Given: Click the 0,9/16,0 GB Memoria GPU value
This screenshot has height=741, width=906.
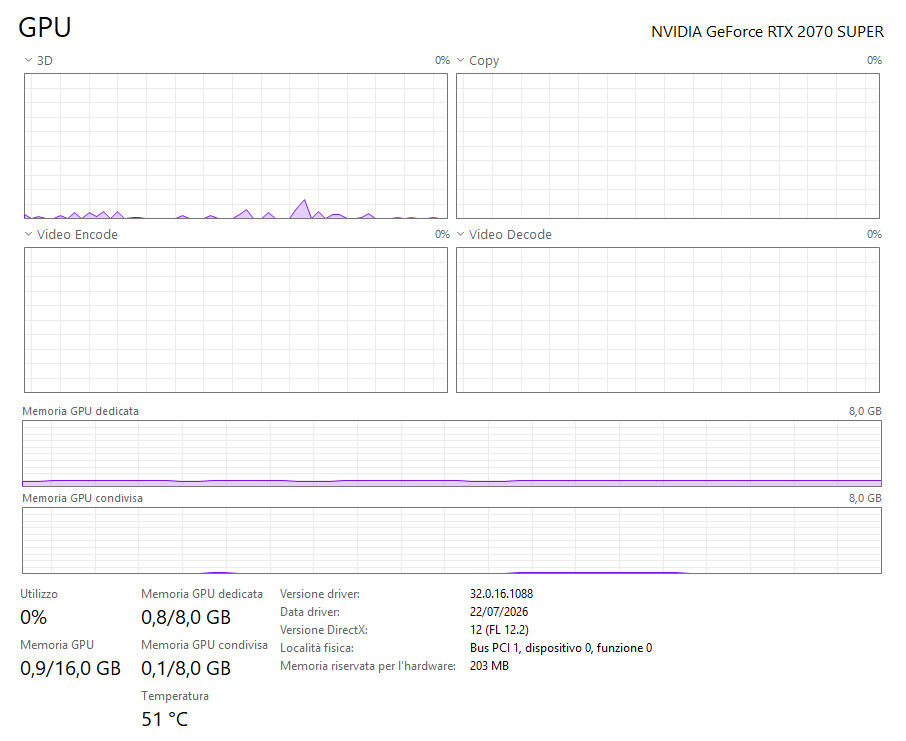Looking at the screenshot, I should click(x=70, y=668).
